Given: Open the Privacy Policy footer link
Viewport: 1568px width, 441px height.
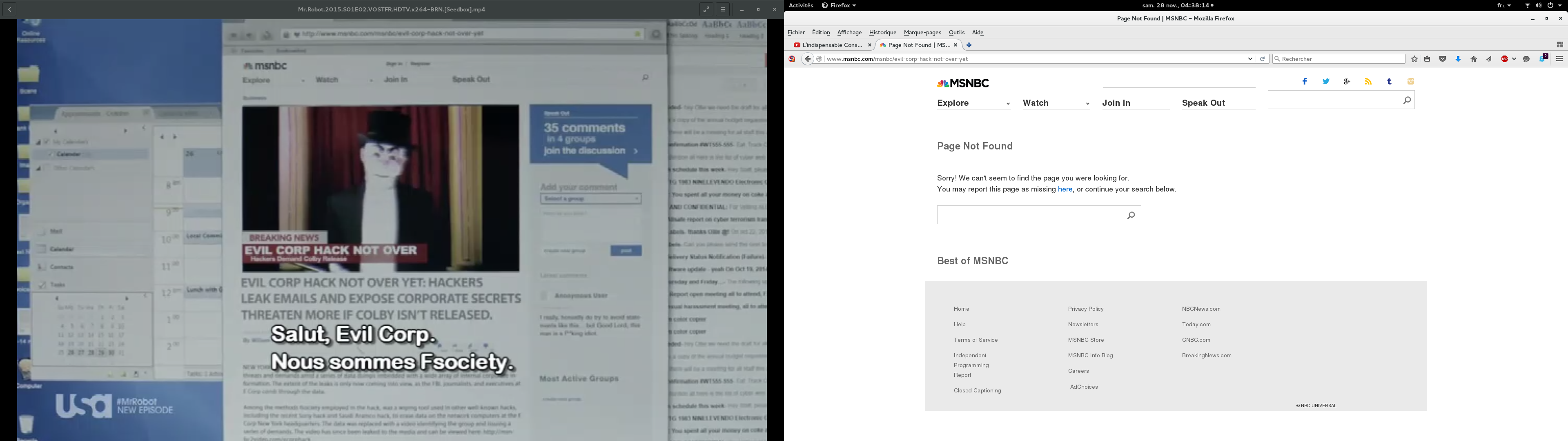Looking at the screenshot, I should click(1085, 309).
